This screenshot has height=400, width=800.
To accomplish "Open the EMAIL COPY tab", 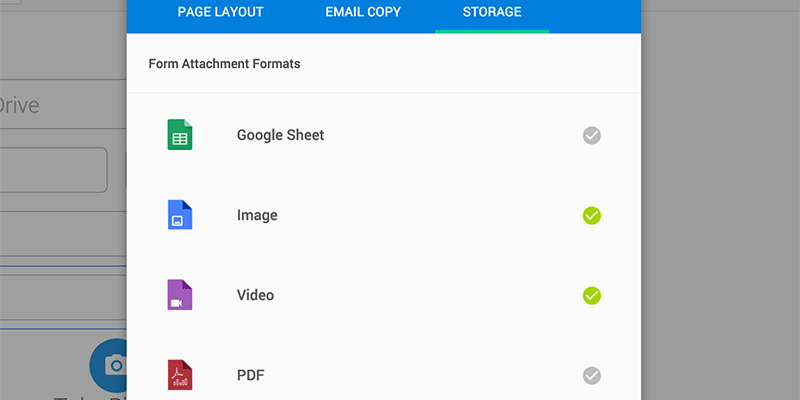I will 363,12.
